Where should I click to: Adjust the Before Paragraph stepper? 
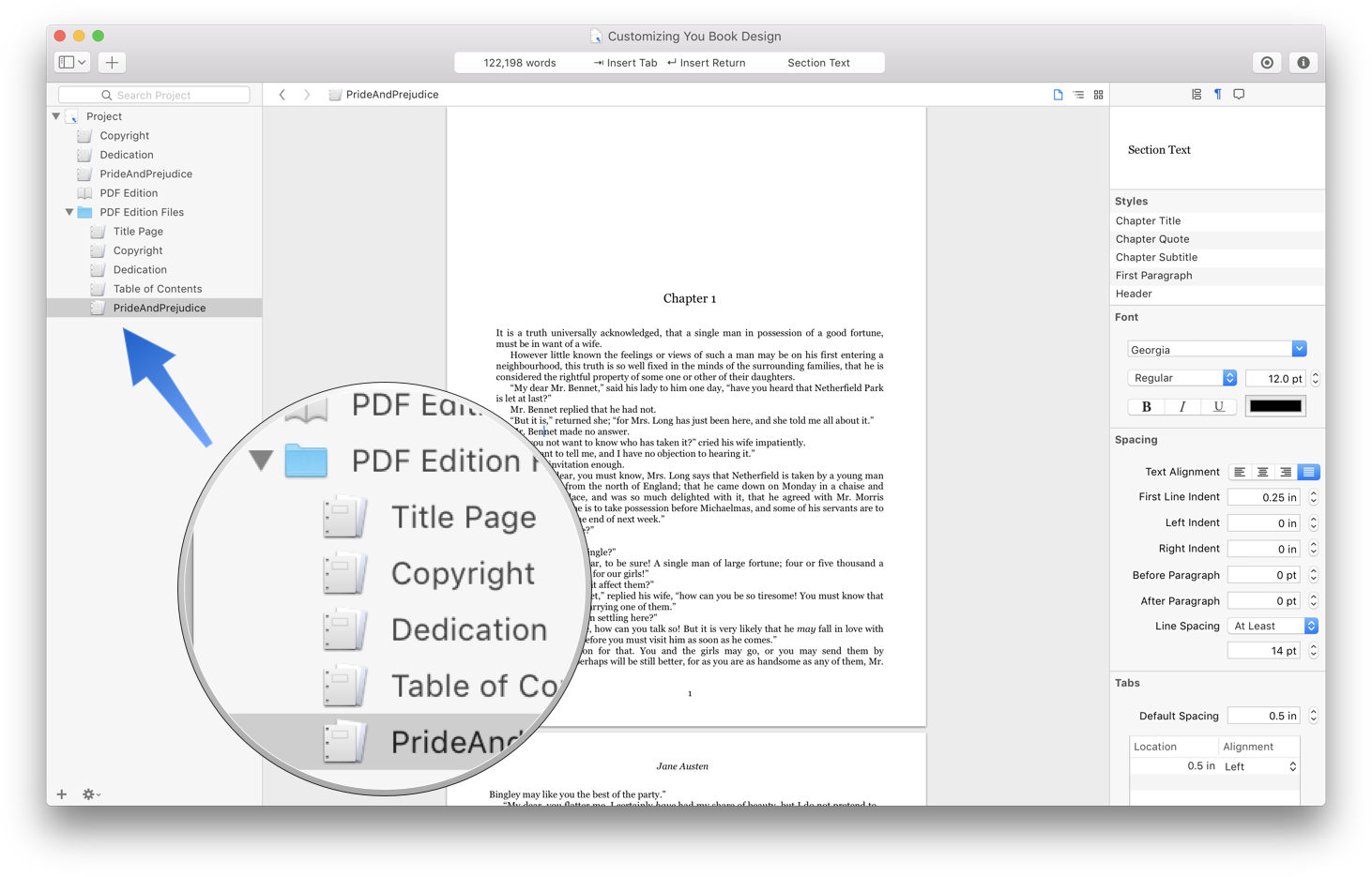tap(1313, 575)
